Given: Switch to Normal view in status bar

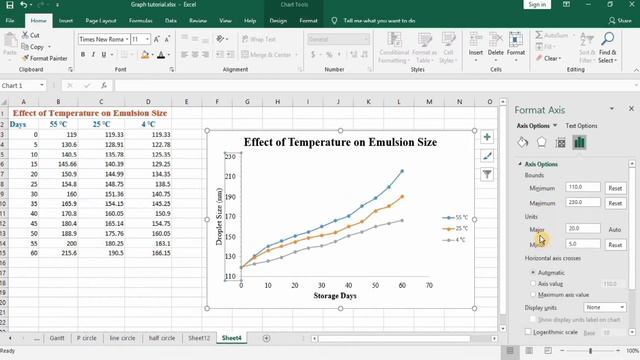Looking at the screenshot, I should click(x=510, y=351).
